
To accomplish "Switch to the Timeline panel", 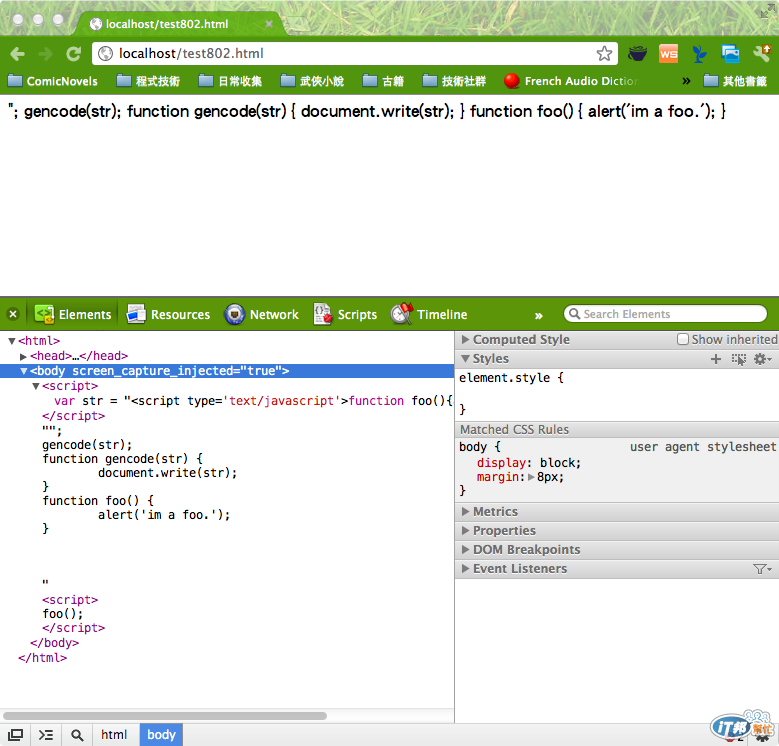I will pos(429,314).
